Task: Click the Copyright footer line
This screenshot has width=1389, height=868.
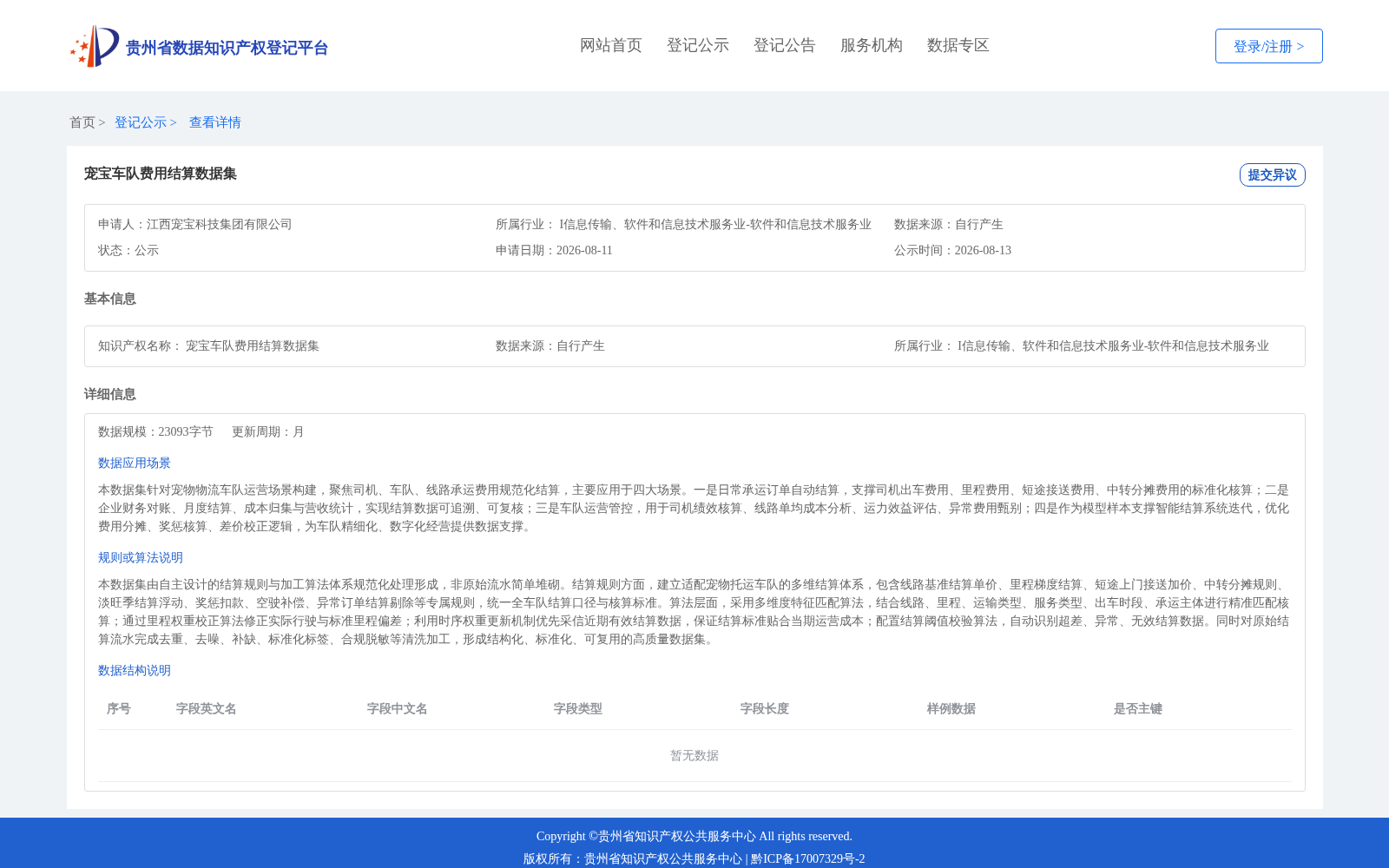Action: pos(694,836)
